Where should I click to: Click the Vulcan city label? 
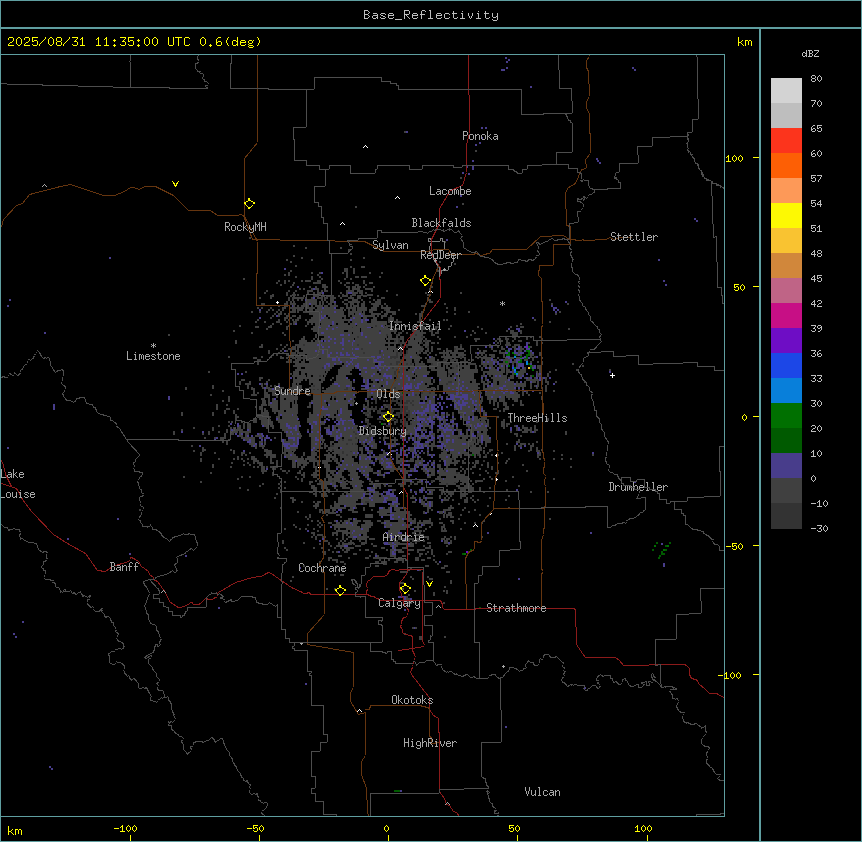(x=543, y=792)
